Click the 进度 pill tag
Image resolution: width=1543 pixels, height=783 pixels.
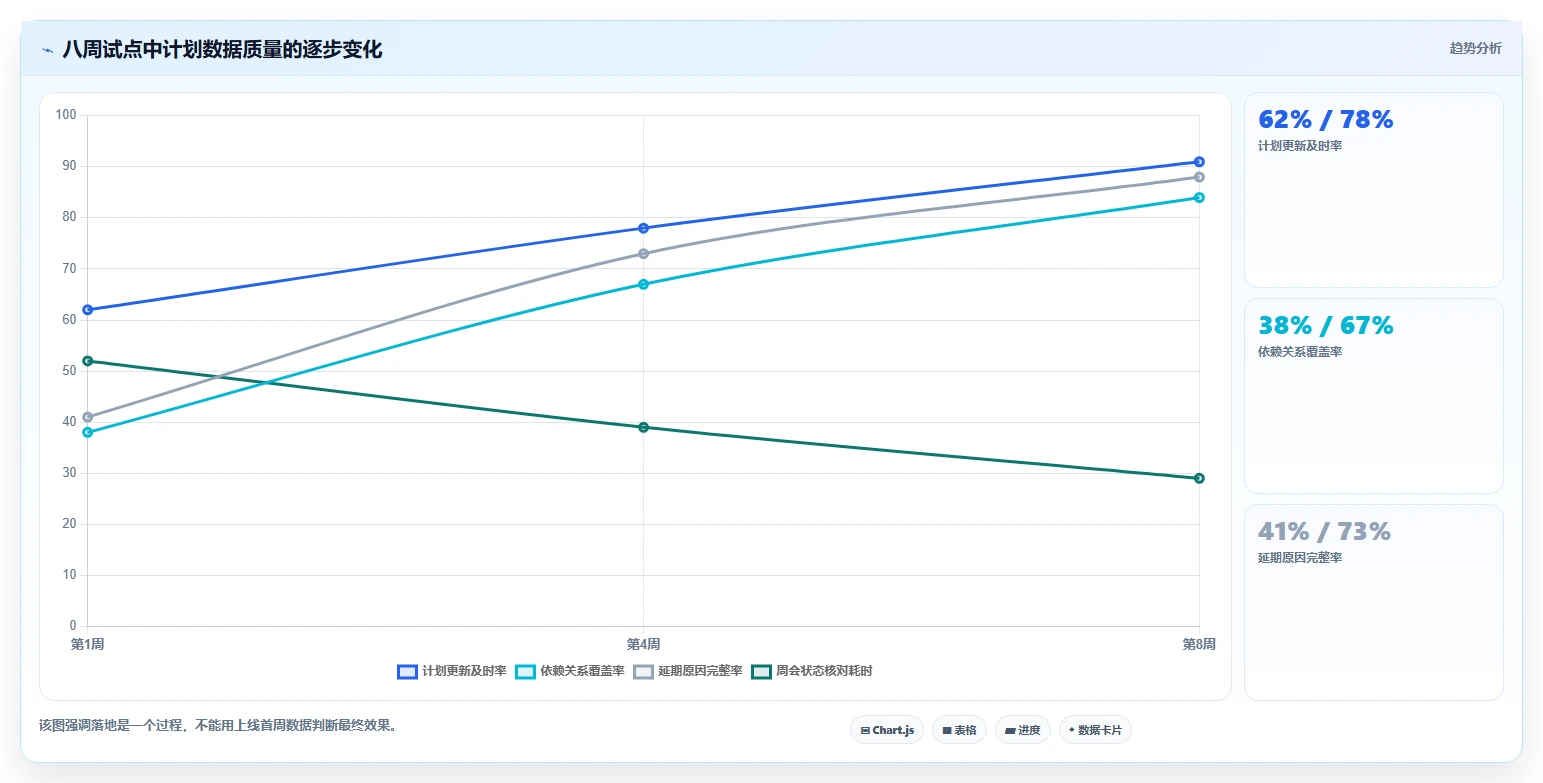coord(1023,730)
